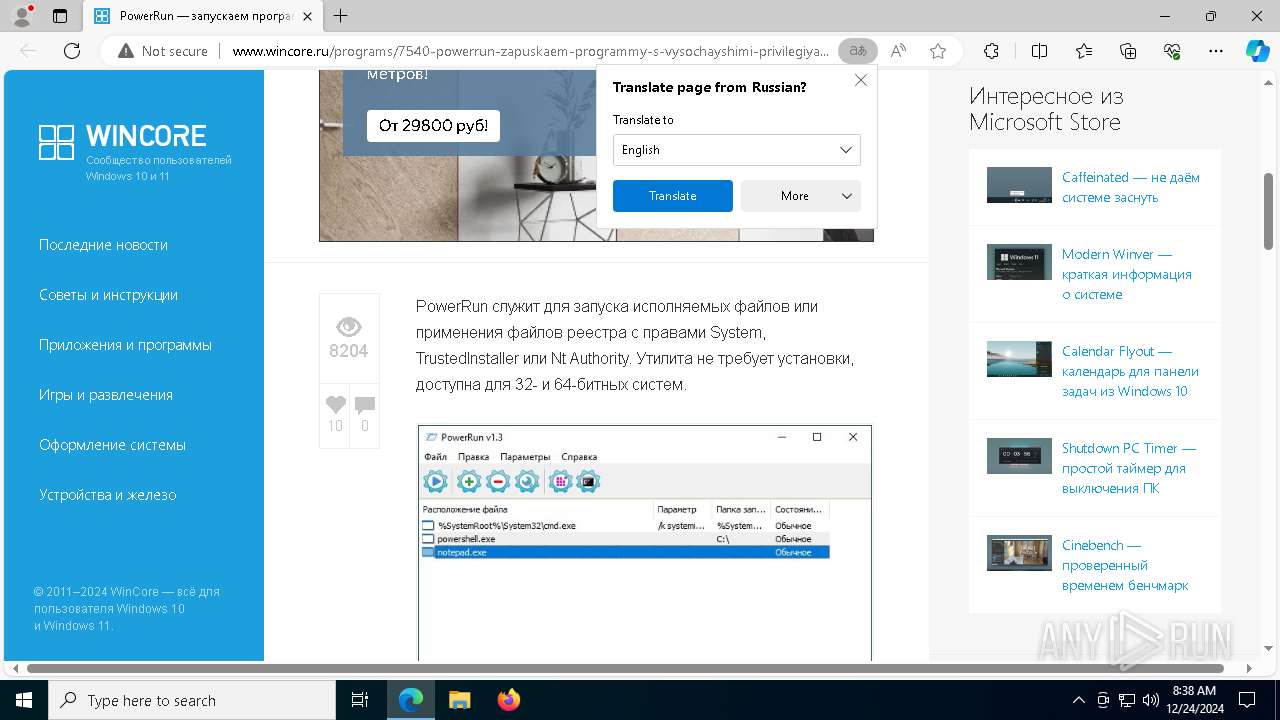Viewport: 1280px width, 720px height.
Task: Expand the More options dropdown
Action: point(800,196)
